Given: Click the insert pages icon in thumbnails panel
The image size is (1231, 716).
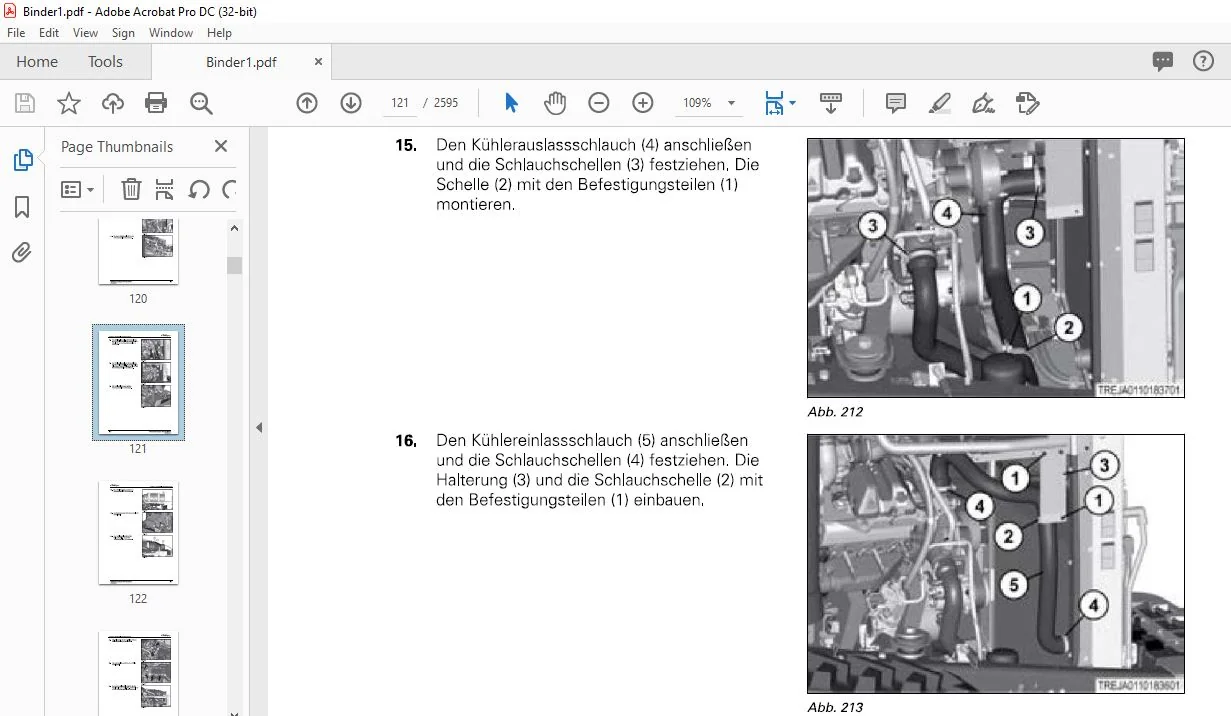Looking at the screenshot, I should [x=165, y=189].
